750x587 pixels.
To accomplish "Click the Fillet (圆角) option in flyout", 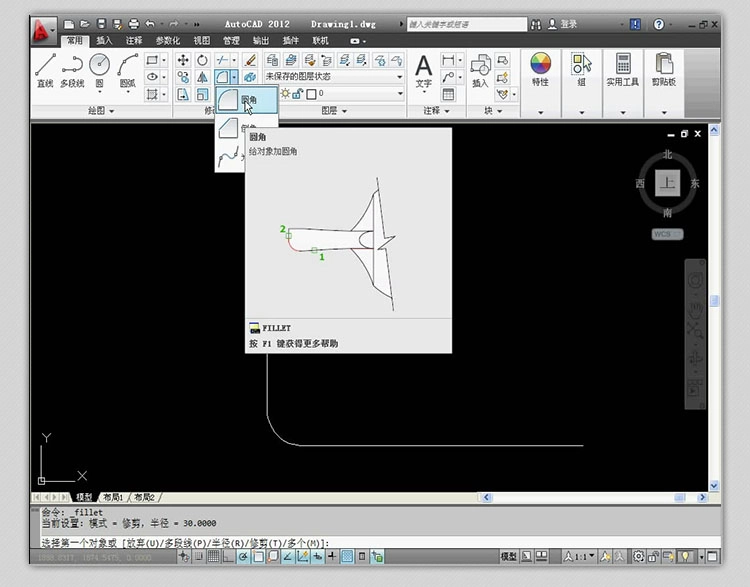I will tap(246, 100).
